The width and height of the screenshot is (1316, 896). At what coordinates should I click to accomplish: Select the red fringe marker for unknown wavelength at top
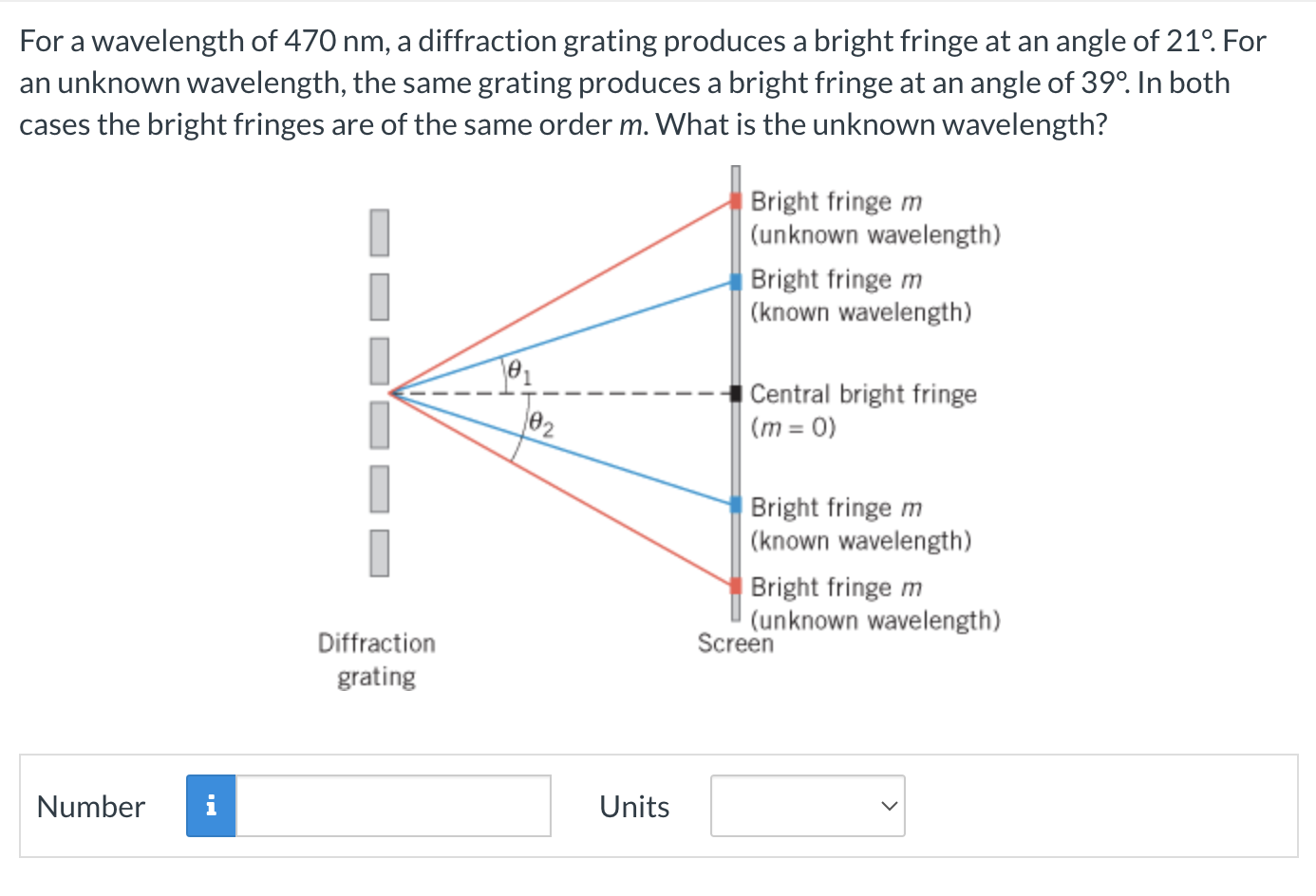point(735,200)
